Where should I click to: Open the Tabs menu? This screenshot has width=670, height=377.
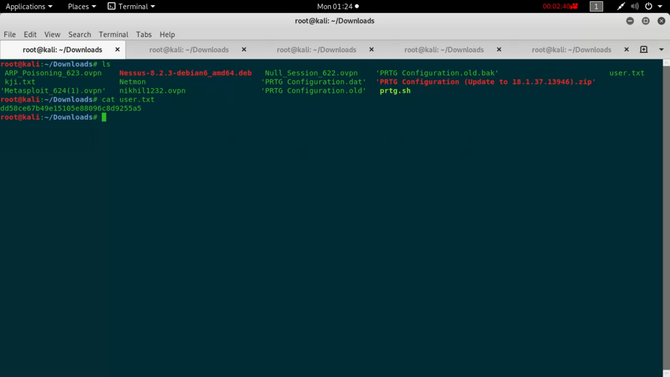[x=144, y=35]
